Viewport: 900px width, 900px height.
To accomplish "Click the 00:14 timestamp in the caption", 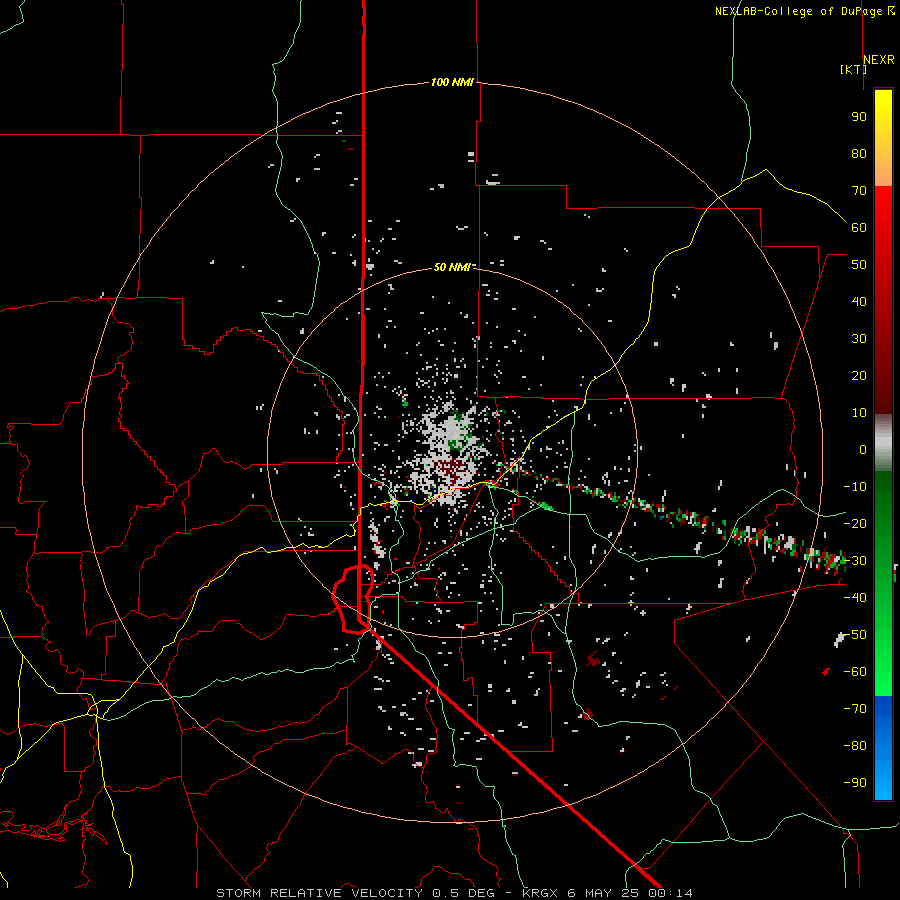I will (670, 893).
